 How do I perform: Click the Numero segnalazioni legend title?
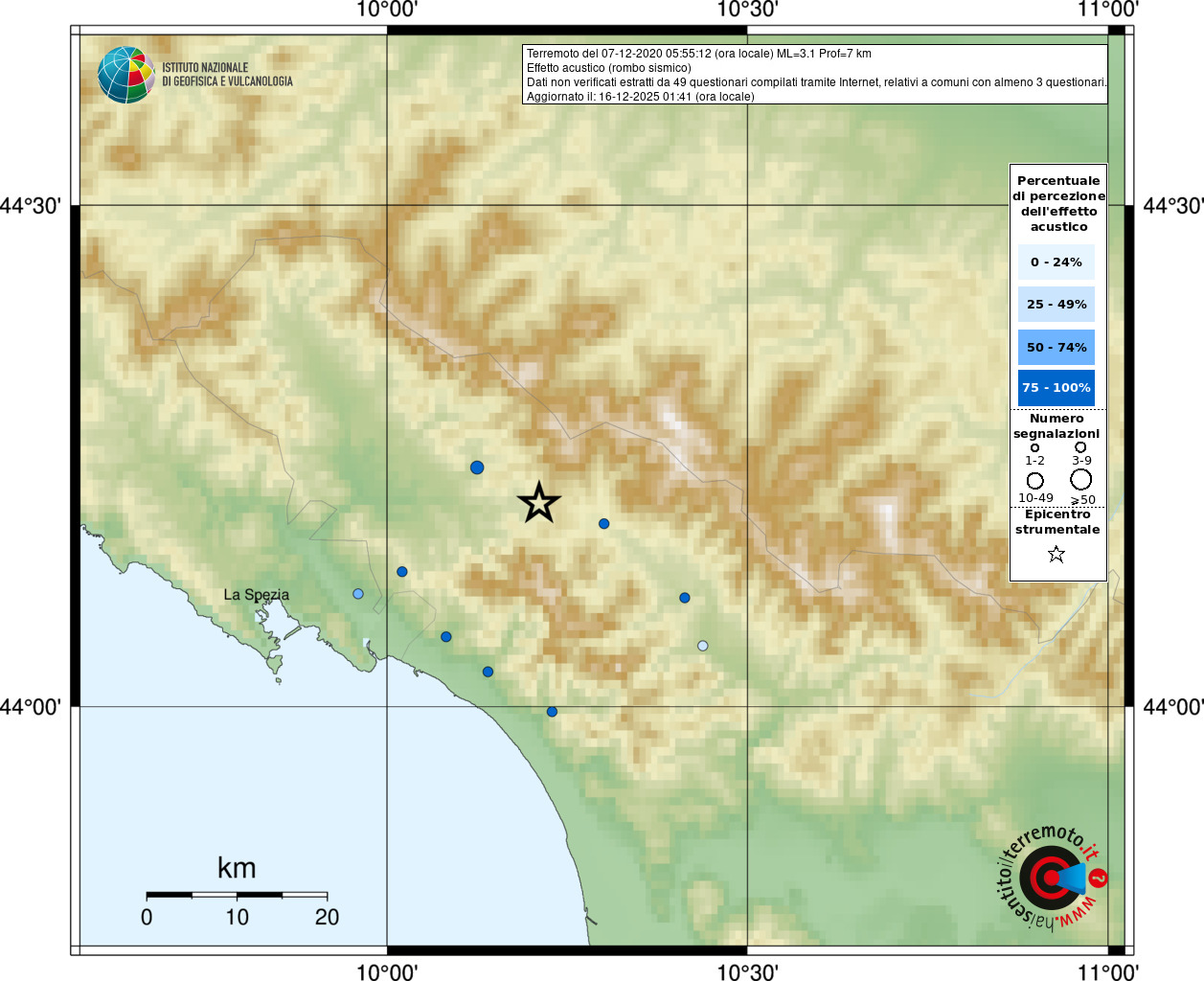pos(1056,426)
